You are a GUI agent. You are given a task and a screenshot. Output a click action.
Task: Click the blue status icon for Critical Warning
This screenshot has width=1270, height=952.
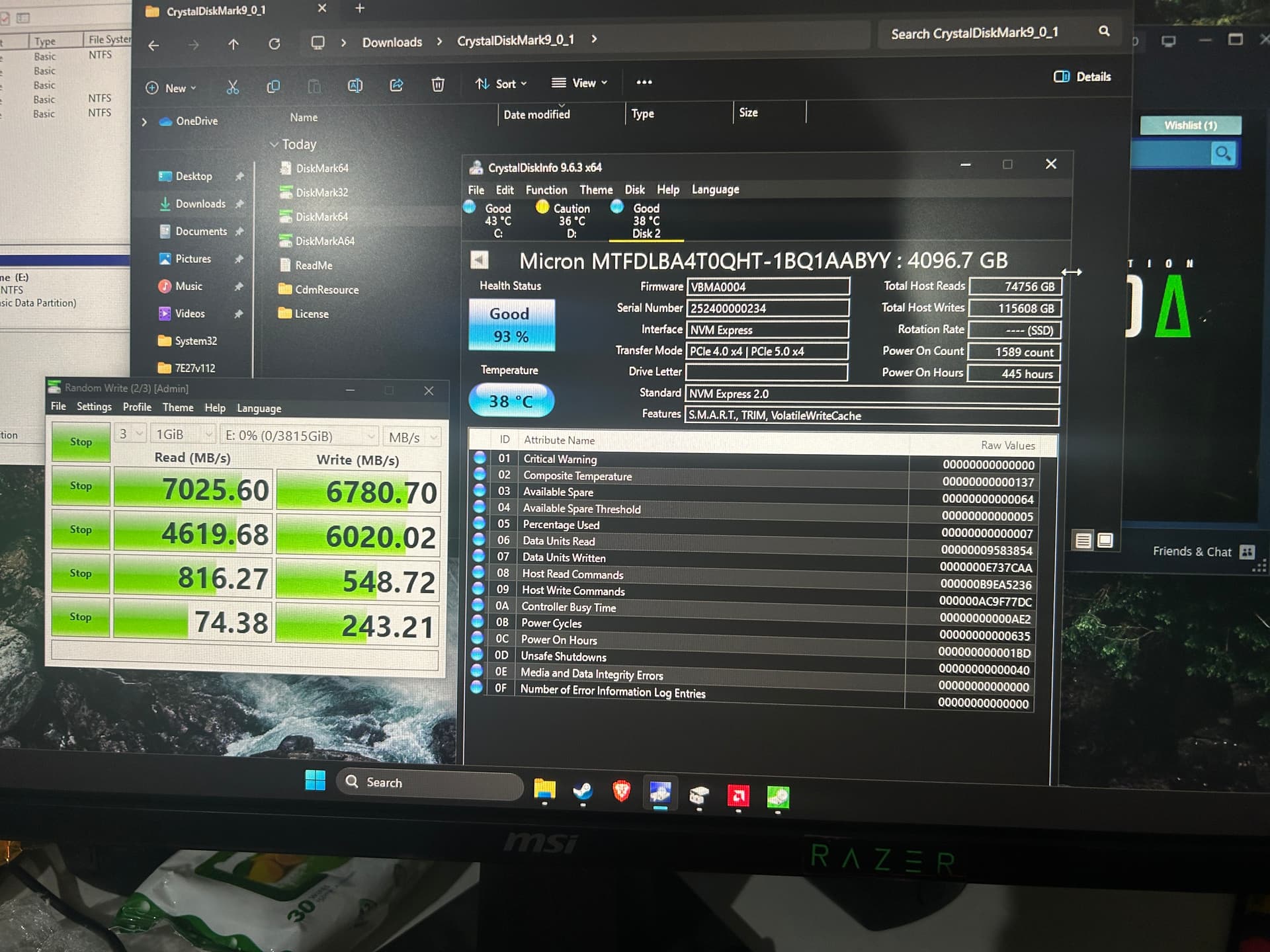pos(480,457)
